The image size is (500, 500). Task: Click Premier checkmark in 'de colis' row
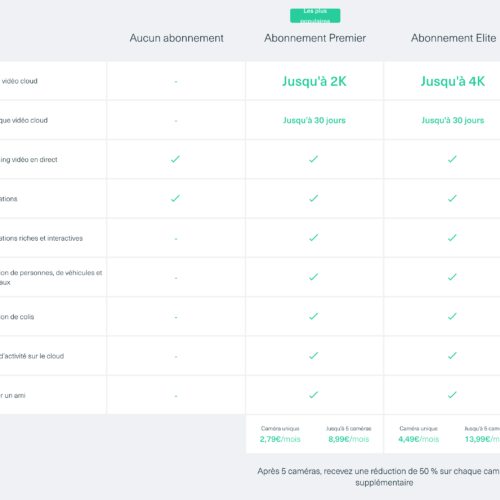pyautogui.click(x=314, y=317)
